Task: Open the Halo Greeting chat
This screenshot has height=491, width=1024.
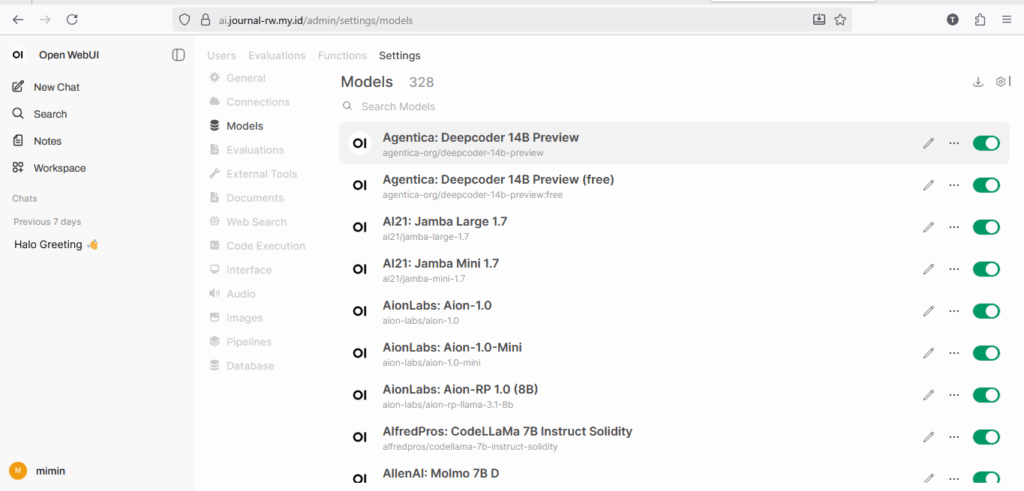Action: coord(56,245)
